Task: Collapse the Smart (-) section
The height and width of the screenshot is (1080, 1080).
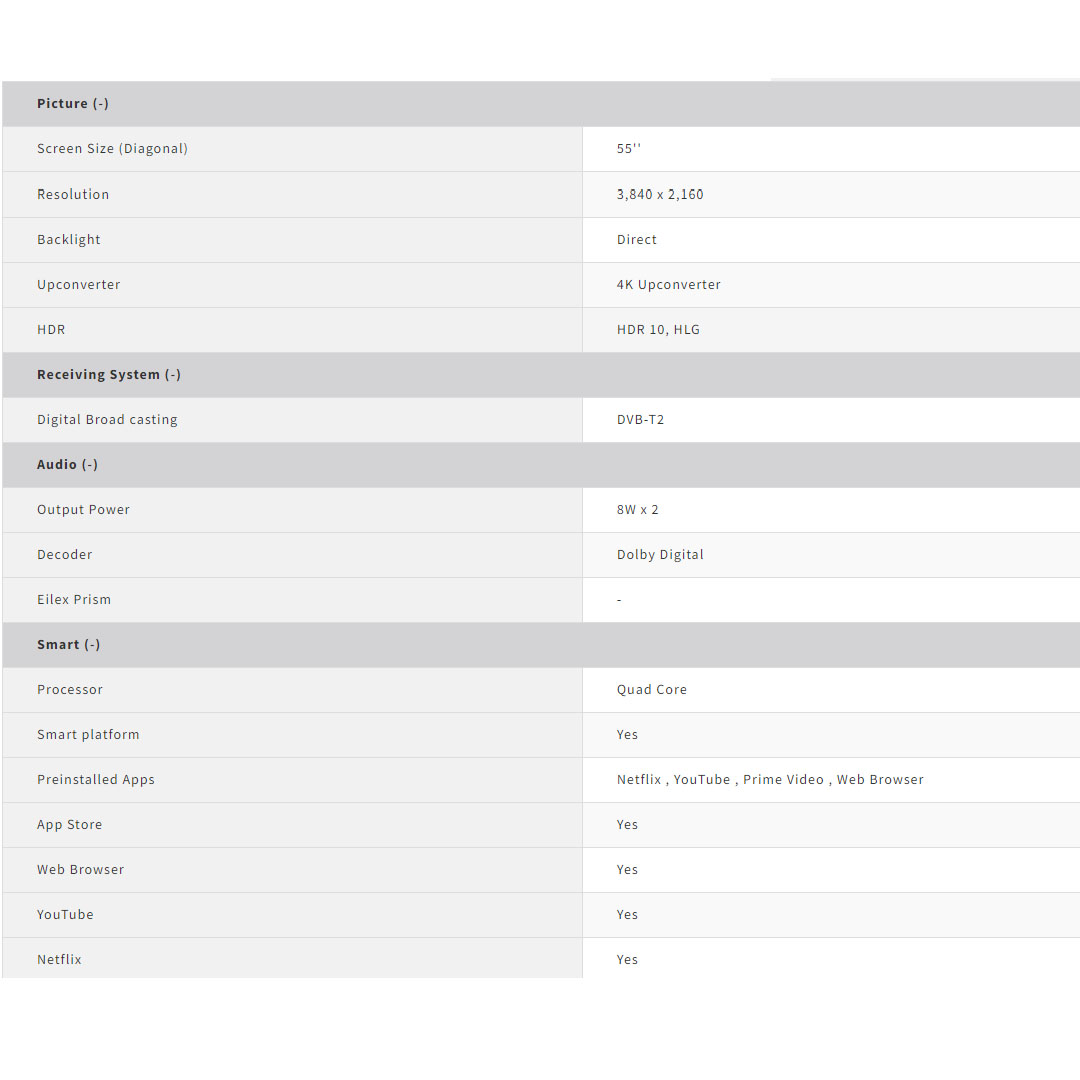Action: click(x=69, y=645)
